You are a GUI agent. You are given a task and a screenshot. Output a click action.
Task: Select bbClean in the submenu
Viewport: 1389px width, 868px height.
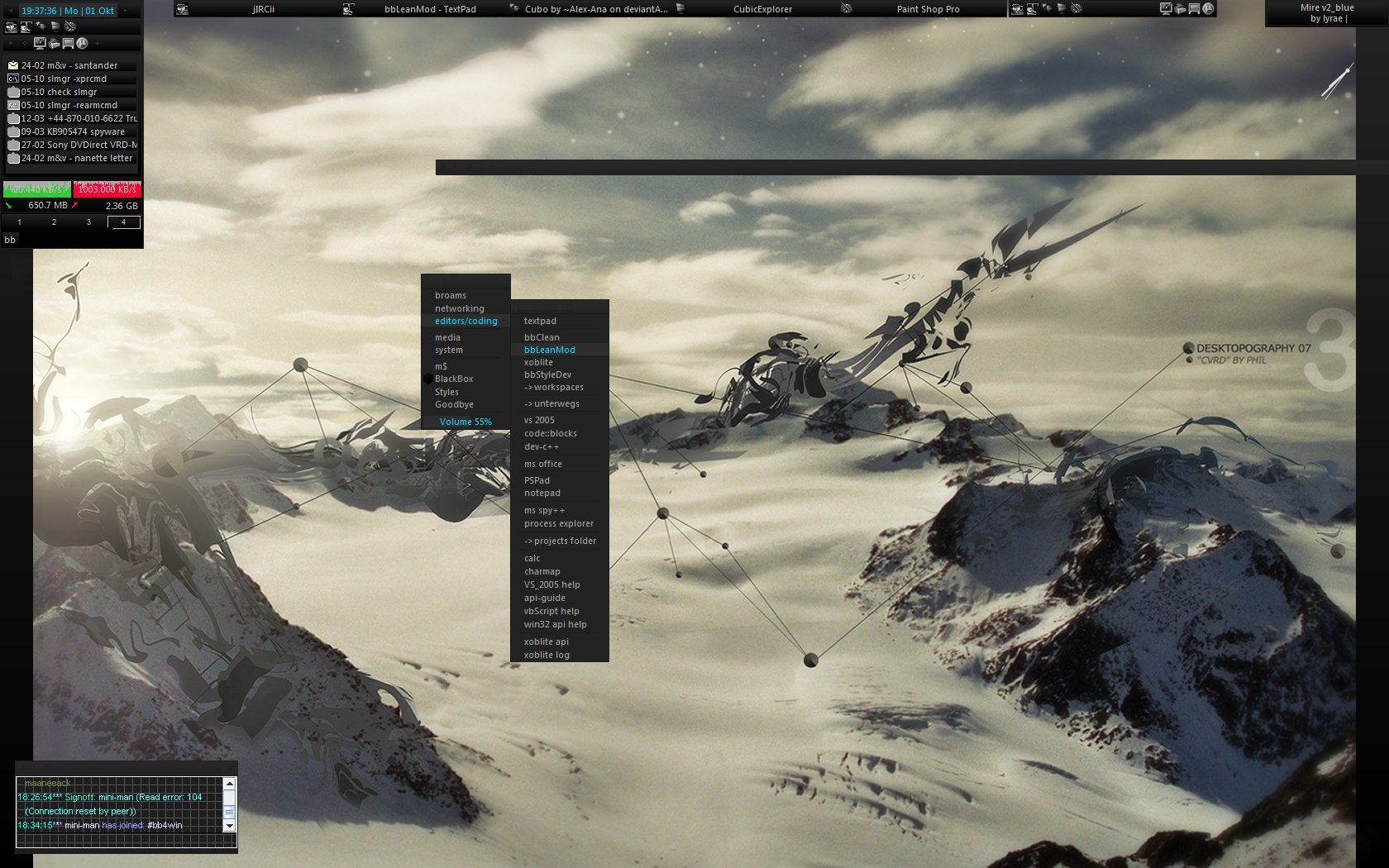point(560,337)
